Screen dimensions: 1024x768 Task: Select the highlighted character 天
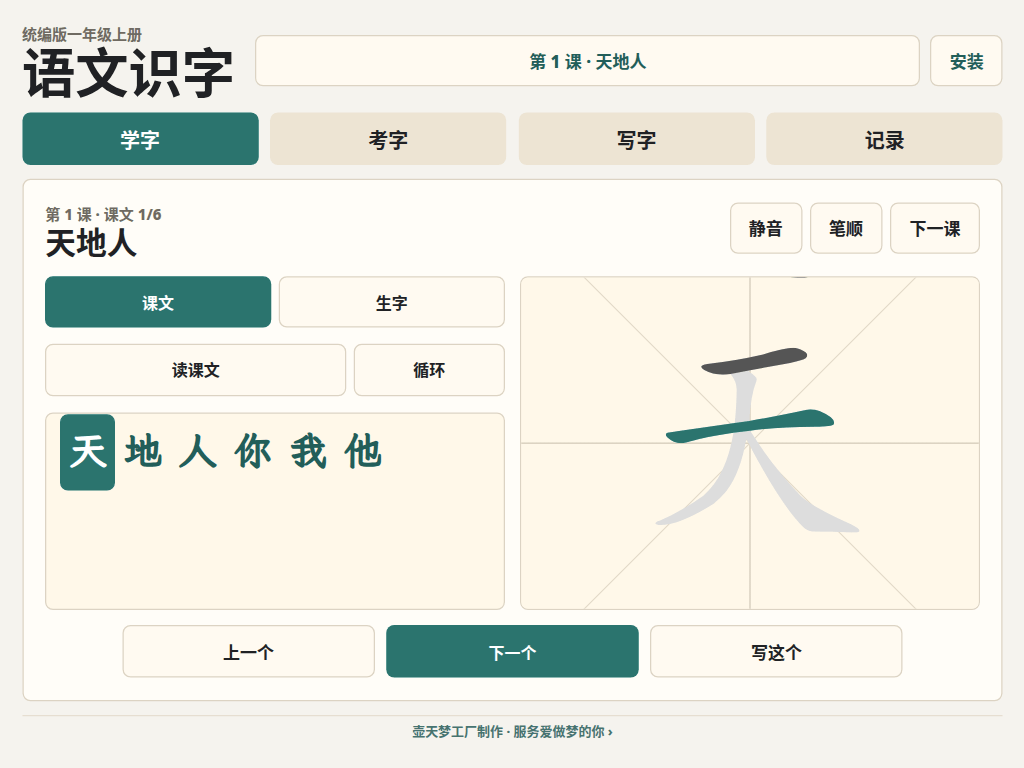pyautogui.click(x=88, y=452)
